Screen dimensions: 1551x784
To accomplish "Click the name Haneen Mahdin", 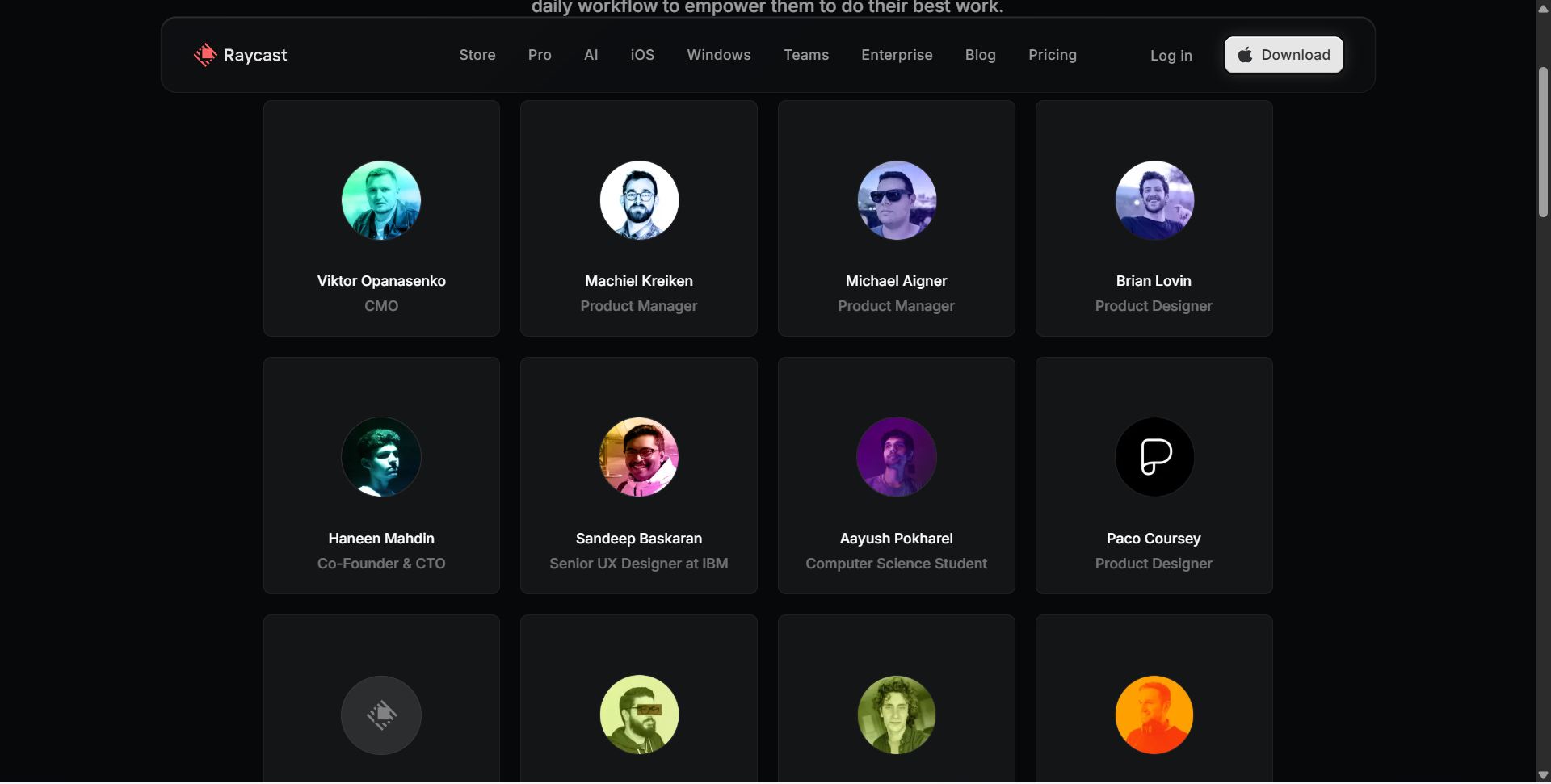I will tap(381, 539).
